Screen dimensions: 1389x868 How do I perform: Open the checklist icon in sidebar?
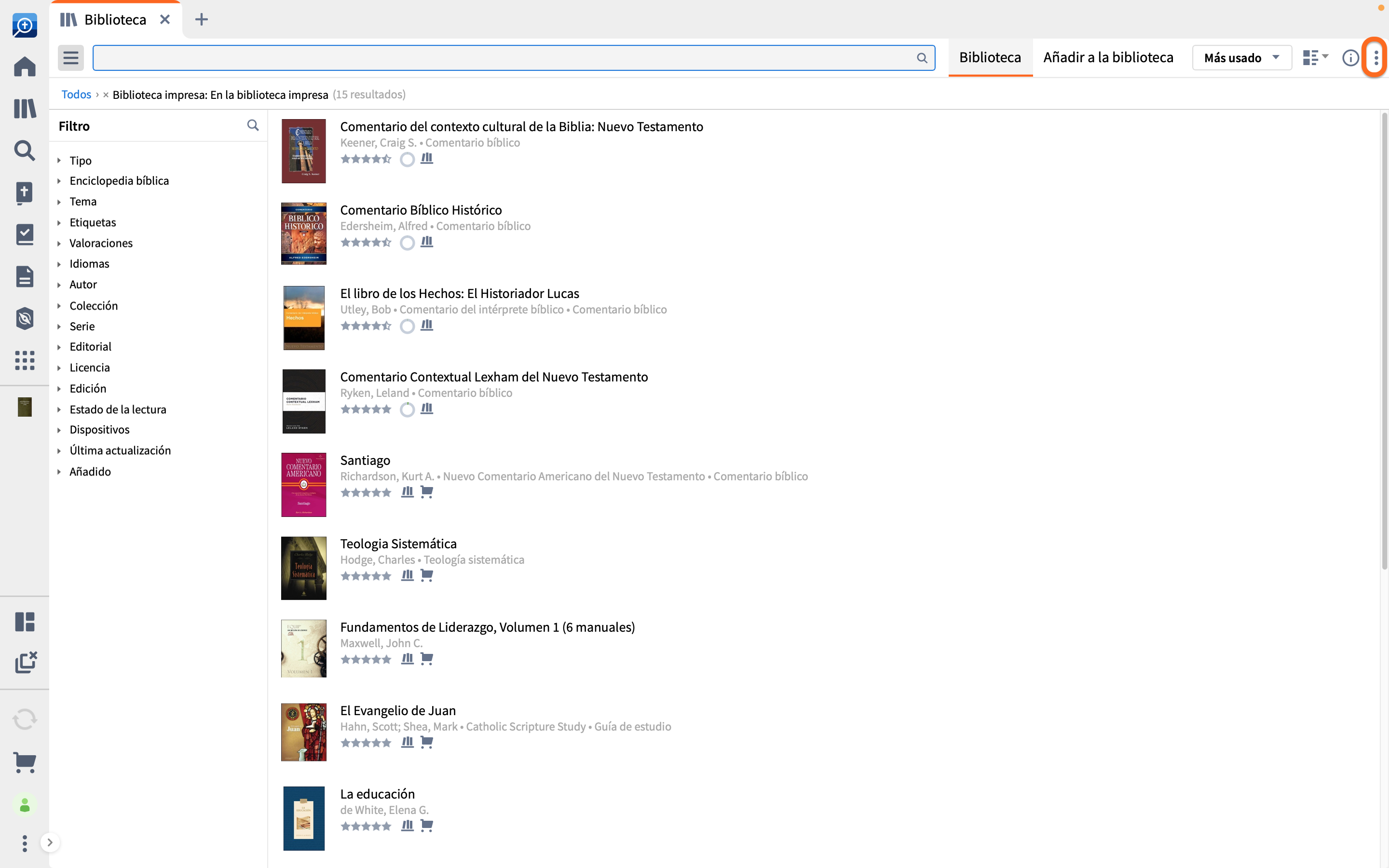[25, 235]
